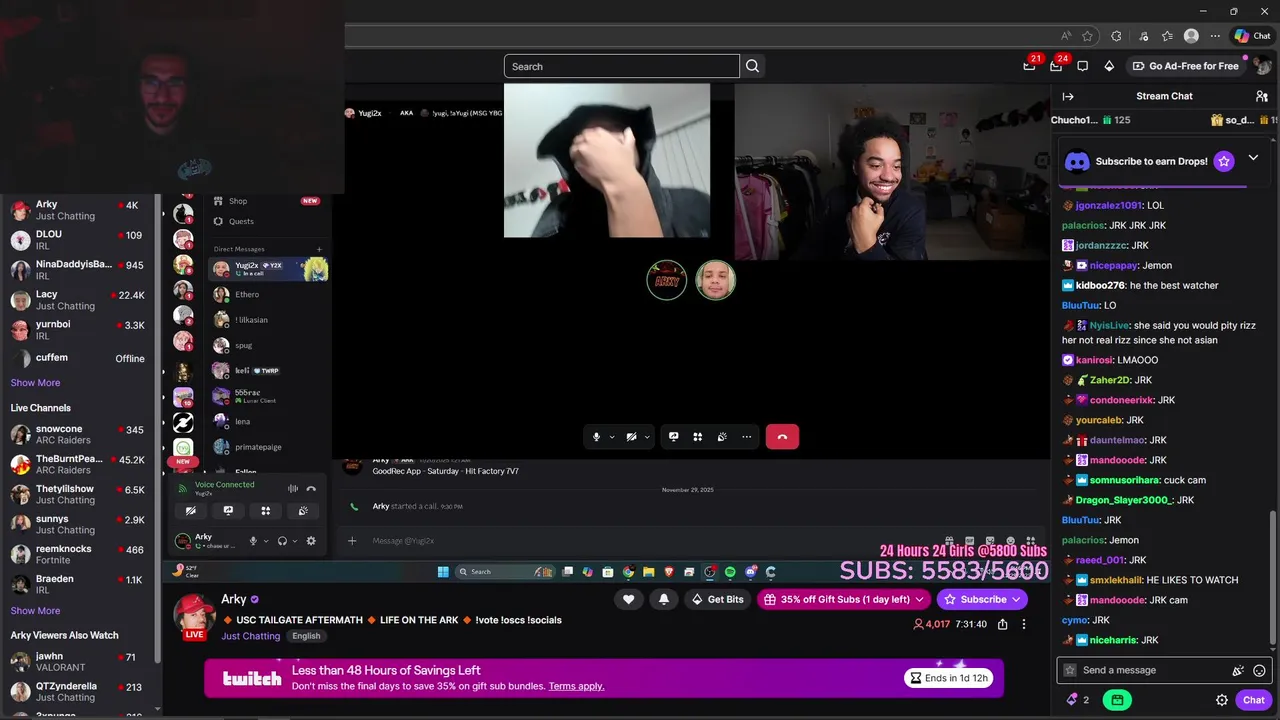This screenshot has width=1280, height=720.
Task: Open Twitch prime loot tray showing 21
Action: pyautogui.click(x=1030, y=66)
